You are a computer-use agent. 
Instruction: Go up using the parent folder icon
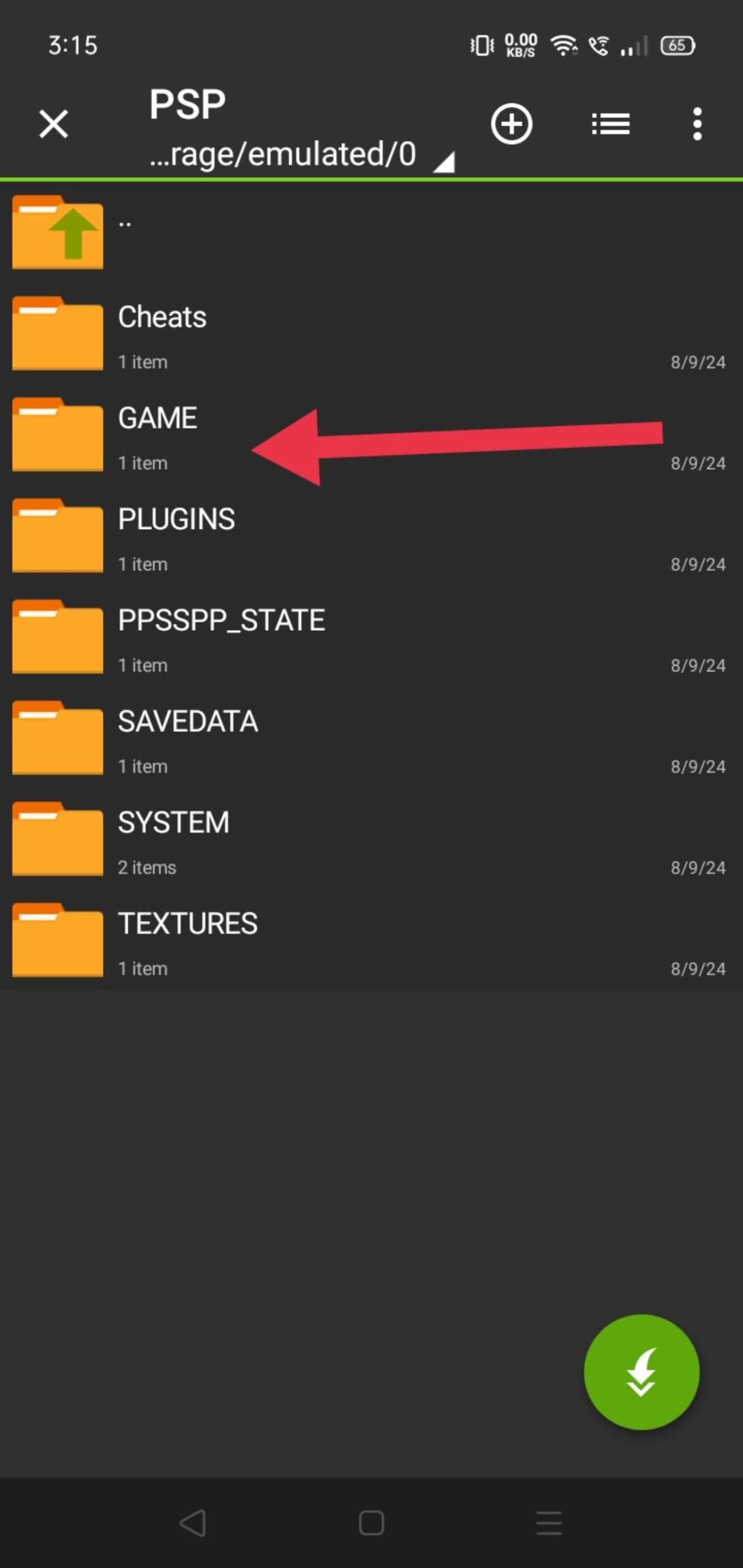pyautogui.click(x=58, y=232)
